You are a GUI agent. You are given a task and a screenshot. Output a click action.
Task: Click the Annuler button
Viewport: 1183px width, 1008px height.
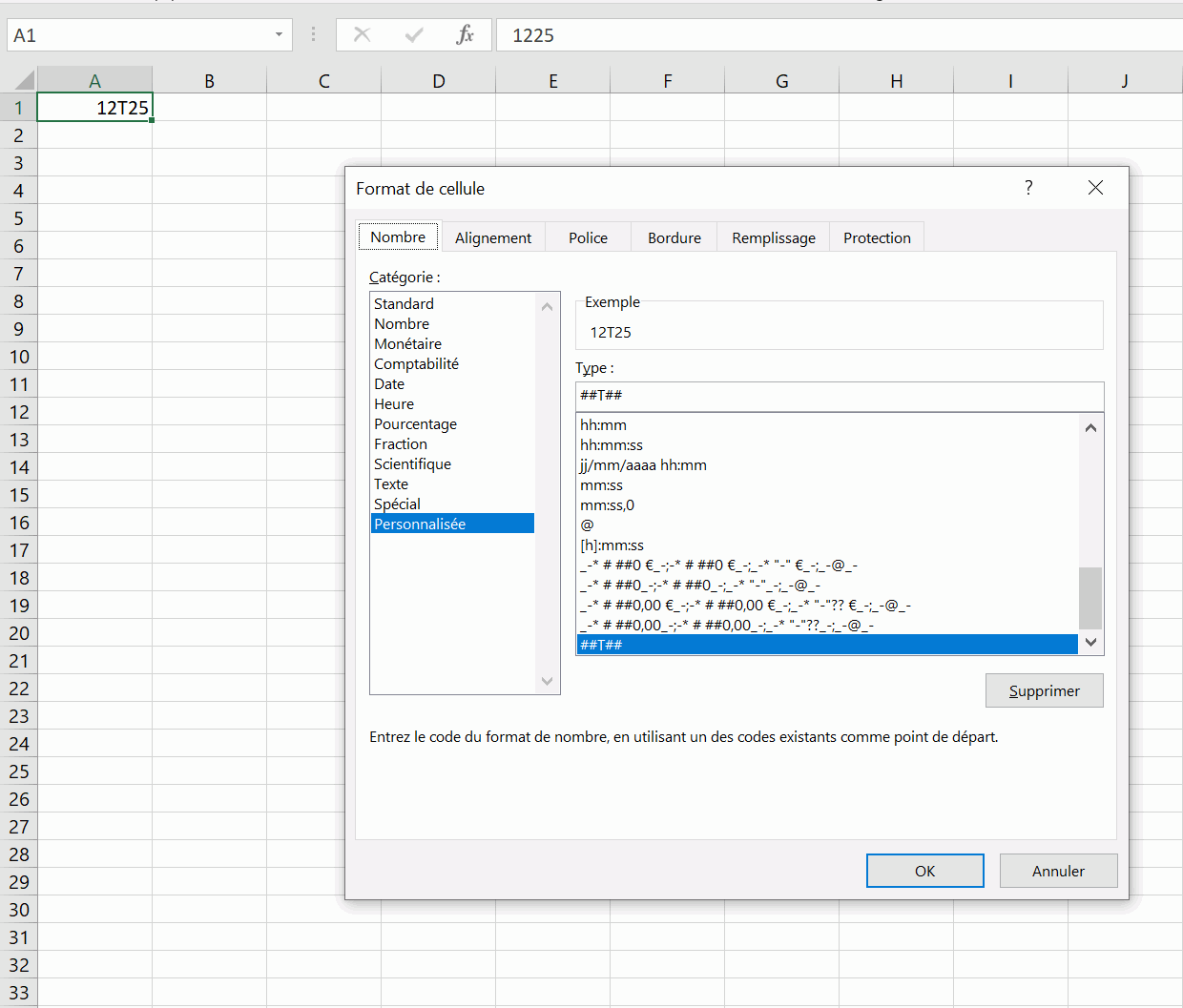[x=1058, y=871]
